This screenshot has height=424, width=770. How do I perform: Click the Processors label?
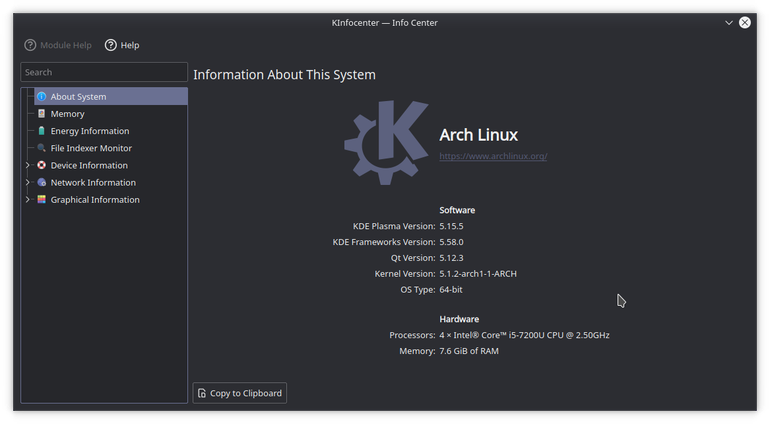(412, 335)
